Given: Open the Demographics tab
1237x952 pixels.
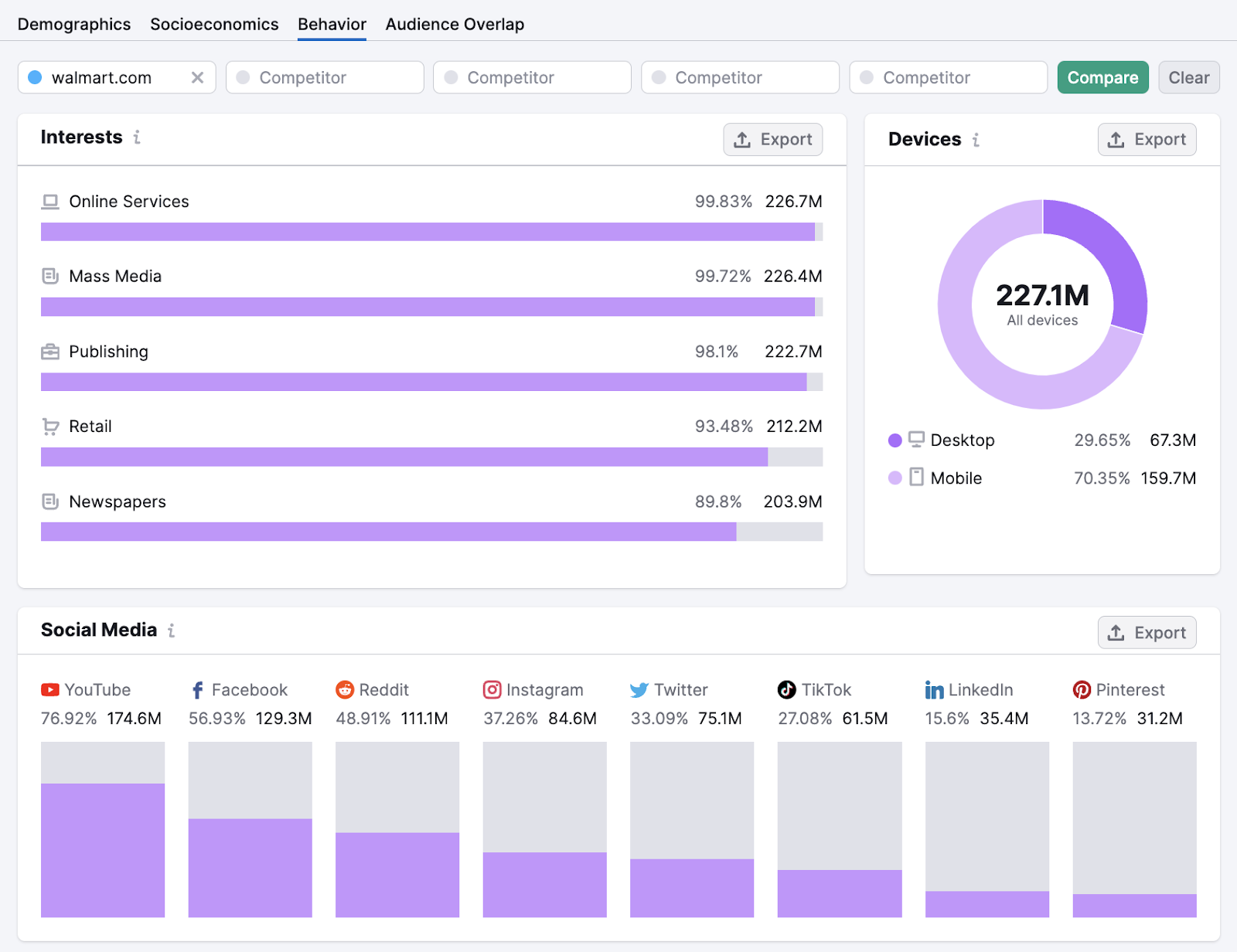Looking at the screenshot, I should [x=74, y=24].
